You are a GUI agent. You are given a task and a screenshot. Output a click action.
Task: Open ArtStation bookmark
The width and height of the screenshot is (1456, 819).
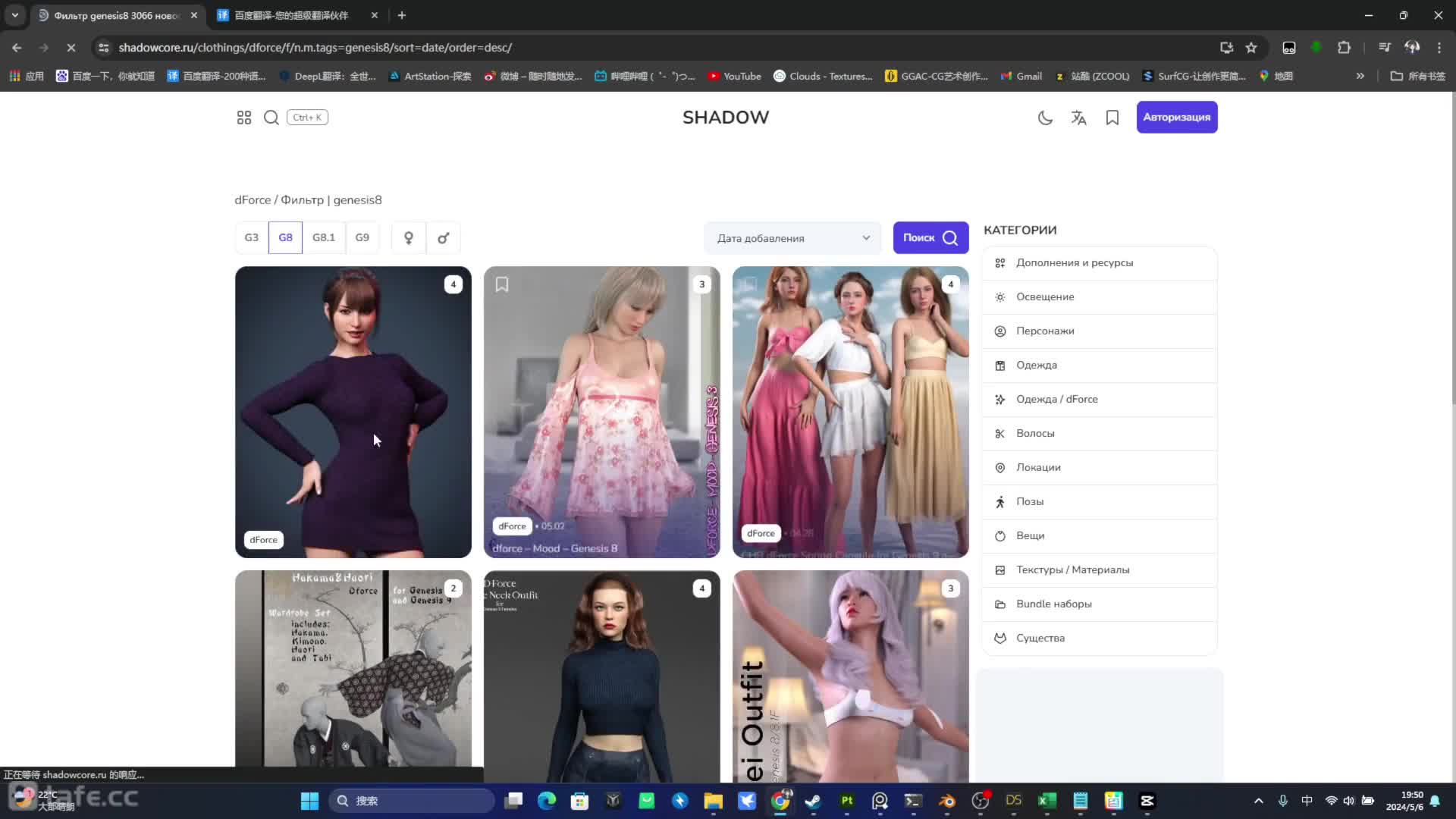[x=430, y=77]
